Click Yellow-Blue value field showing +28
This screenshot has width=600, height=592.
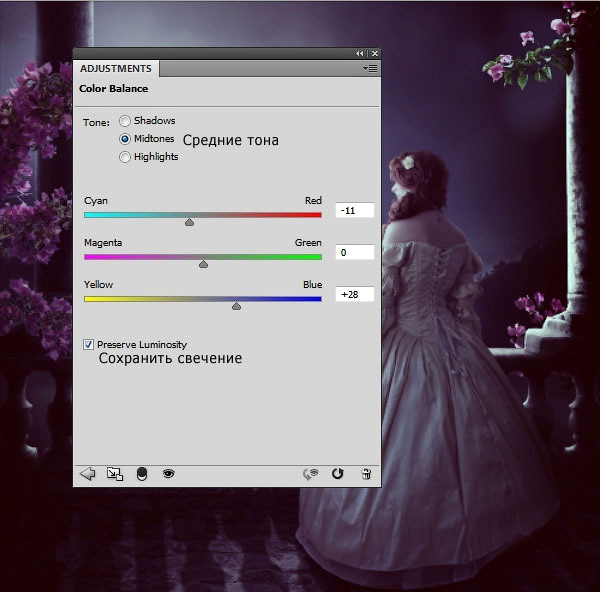(355, 294)
